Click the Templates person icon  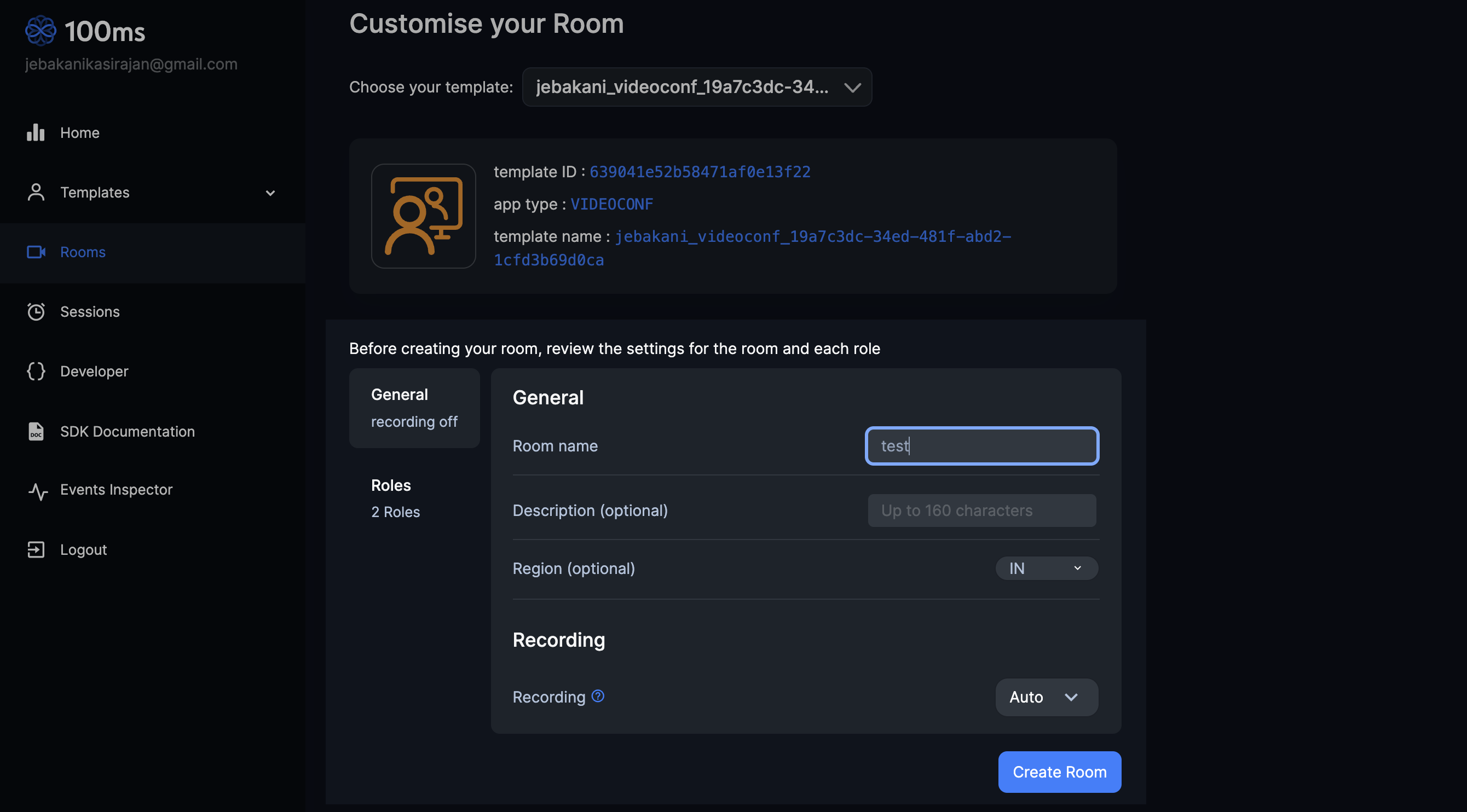(x=36, y=193)
